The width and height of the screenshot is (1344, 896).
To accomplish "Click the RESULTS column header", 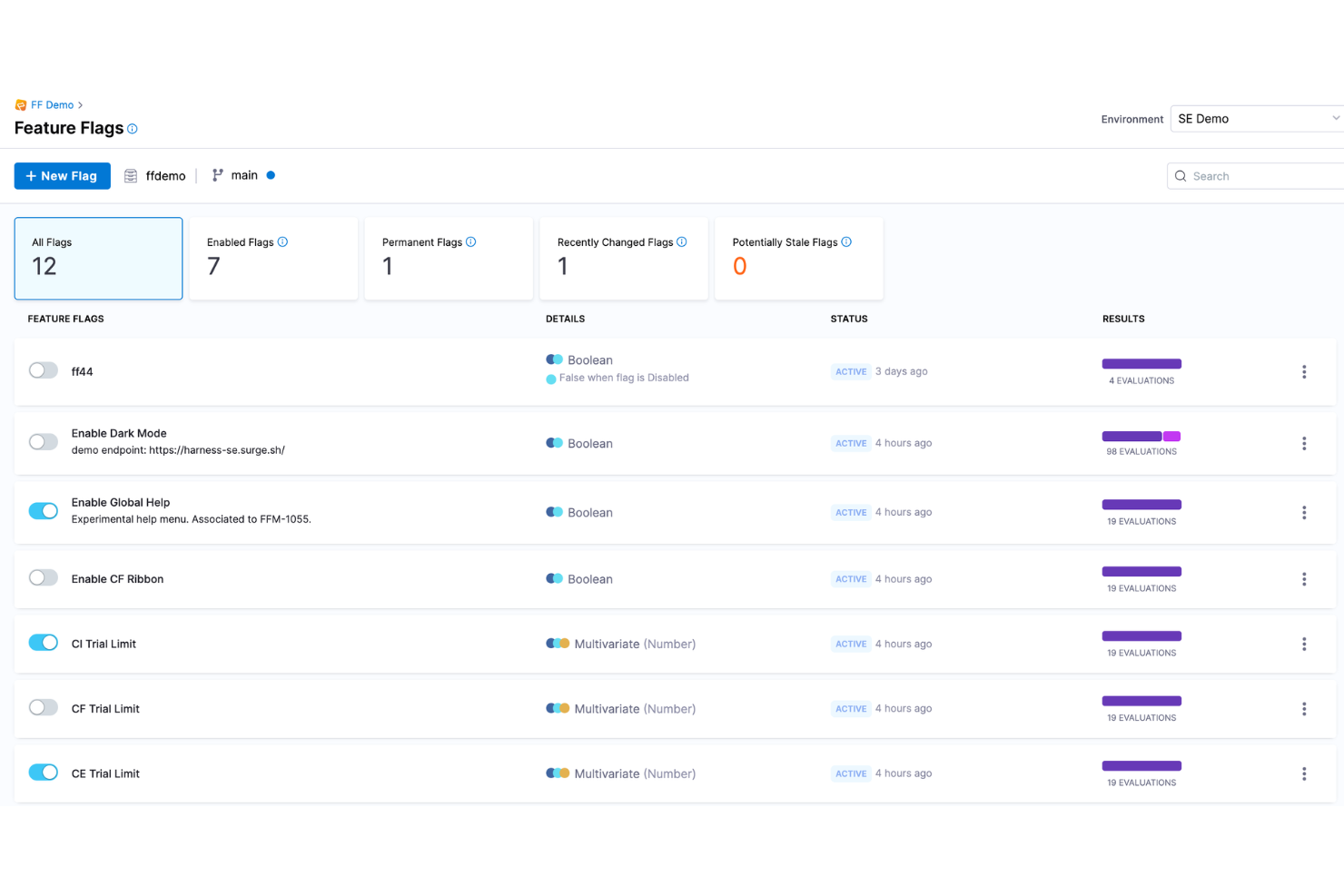I will coord(1123,319).
